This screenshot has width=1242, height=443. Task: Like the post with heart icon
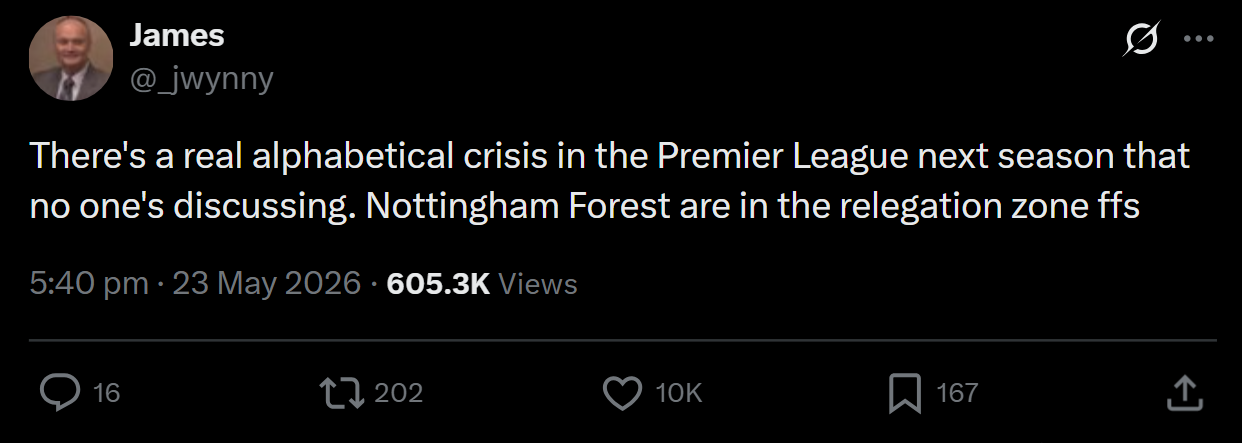point(623,393)
